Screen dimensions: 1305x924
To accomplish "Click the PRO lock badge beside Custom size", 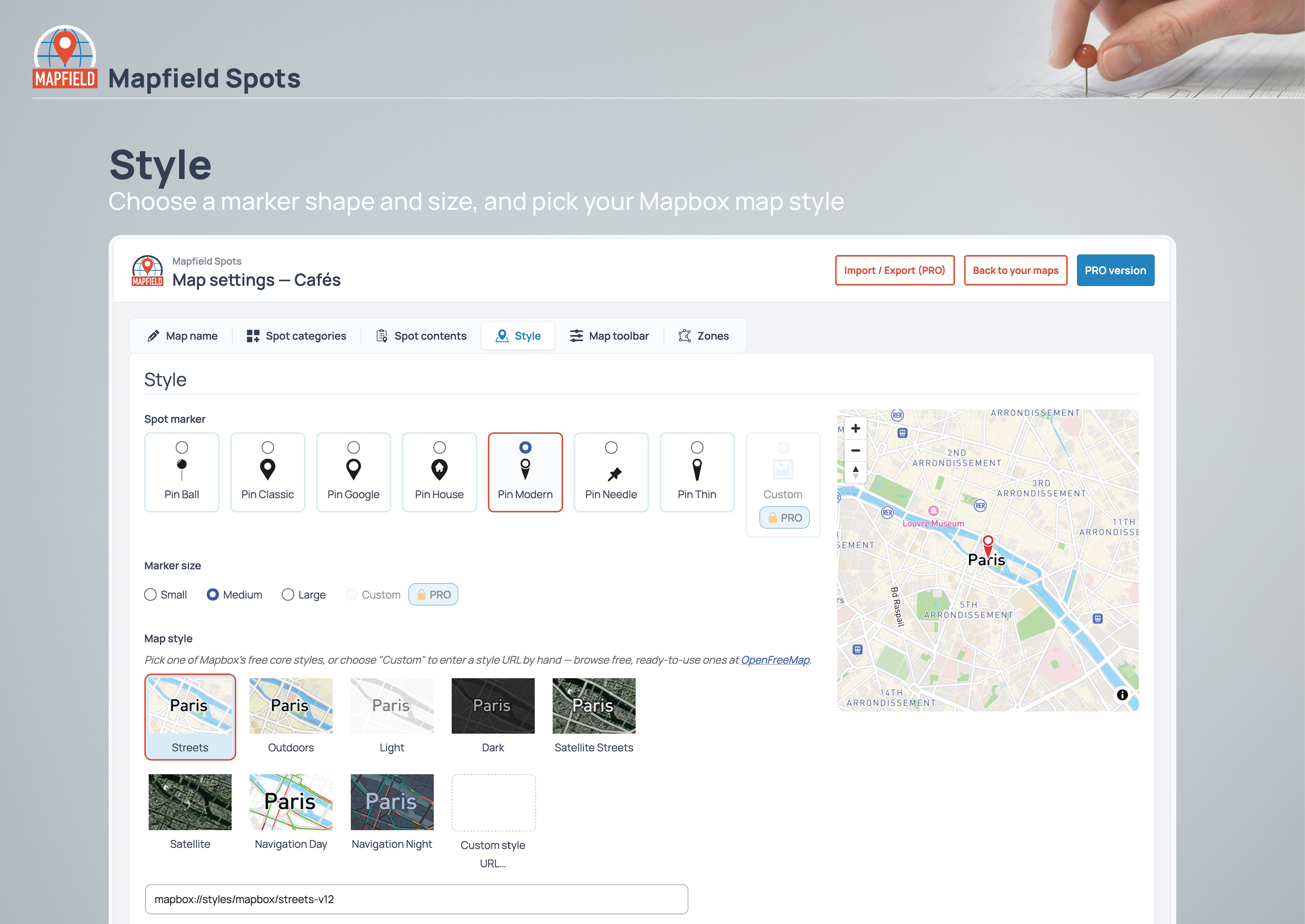I will [x=433, y=595].
